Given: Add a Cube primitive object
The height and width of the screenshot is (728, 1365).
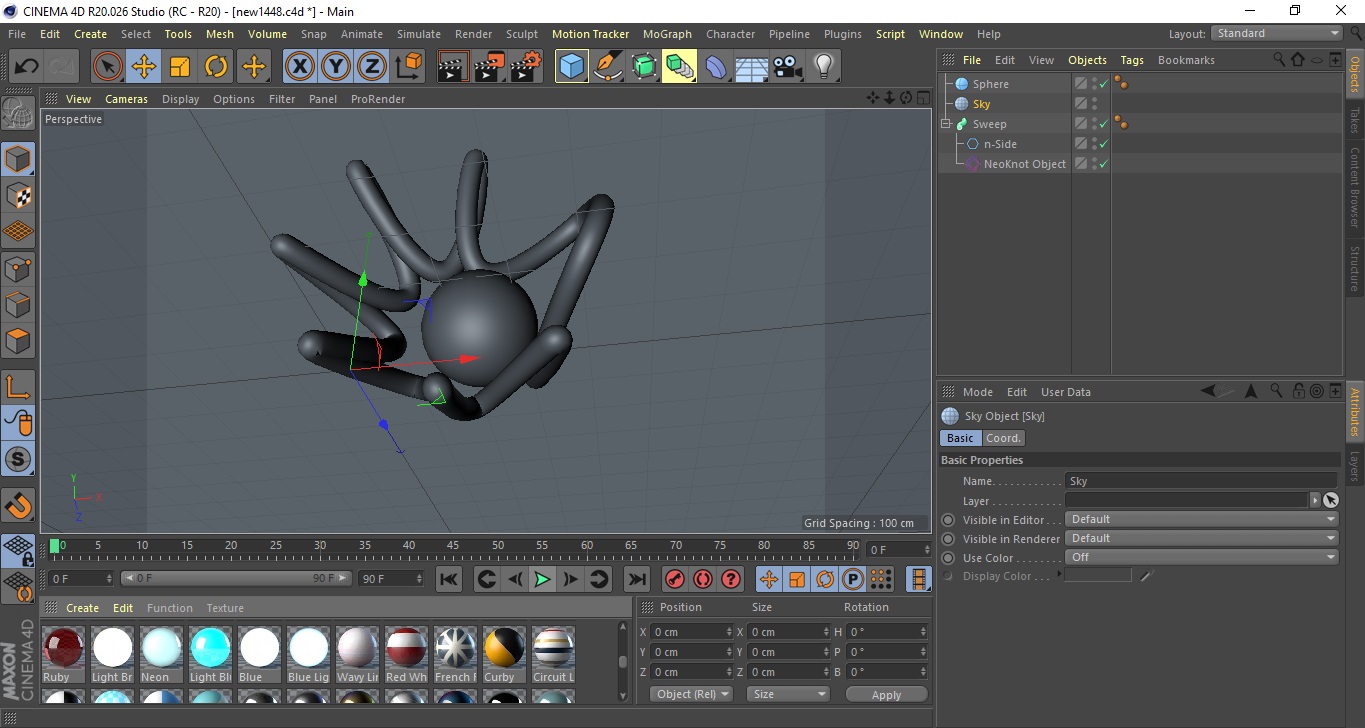Looking at the screenshot, I should [x=572, y=67].
